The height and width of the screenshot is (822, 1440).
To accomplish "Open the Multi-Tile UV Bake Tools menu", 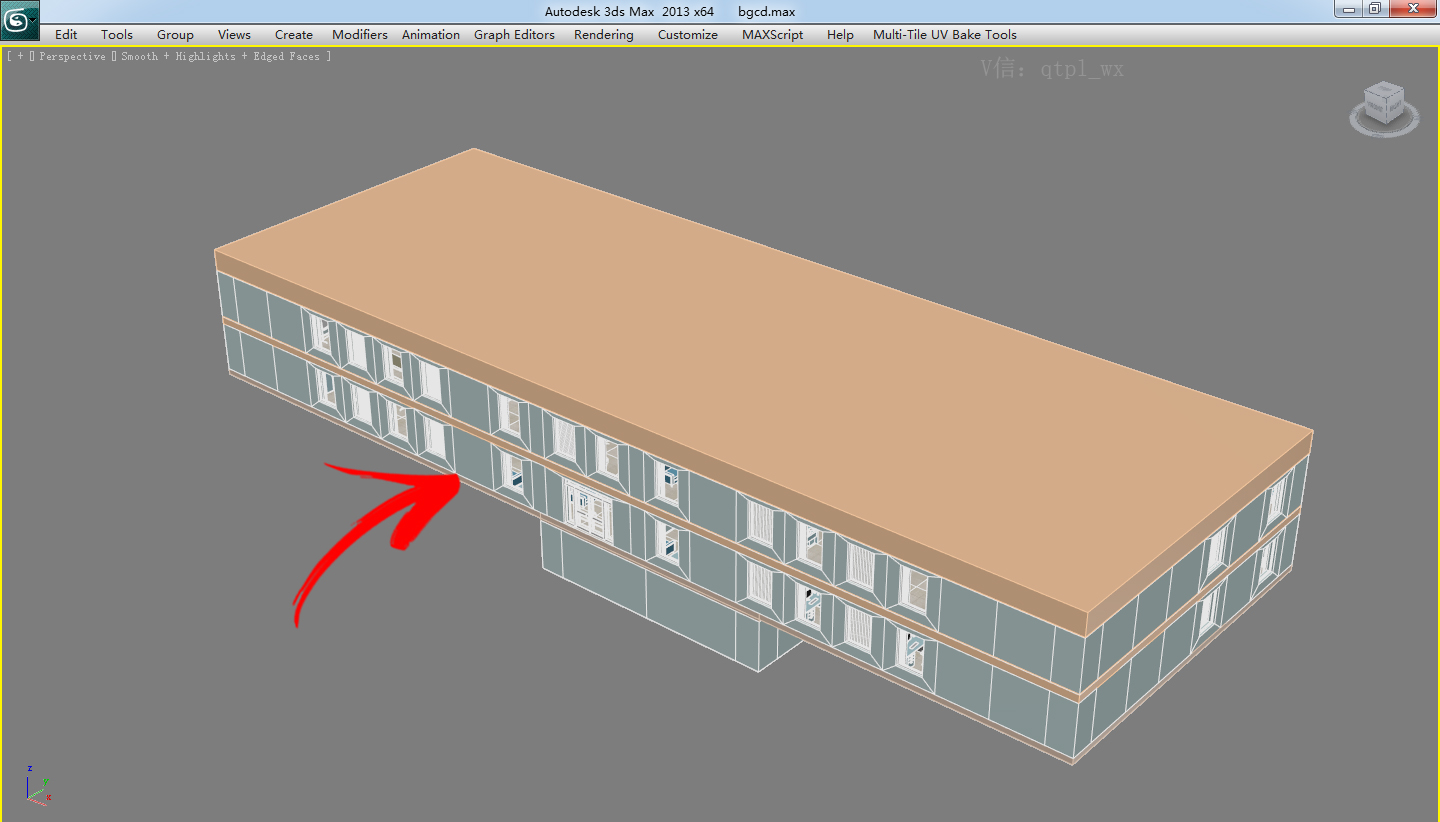I will coord(945,34).
